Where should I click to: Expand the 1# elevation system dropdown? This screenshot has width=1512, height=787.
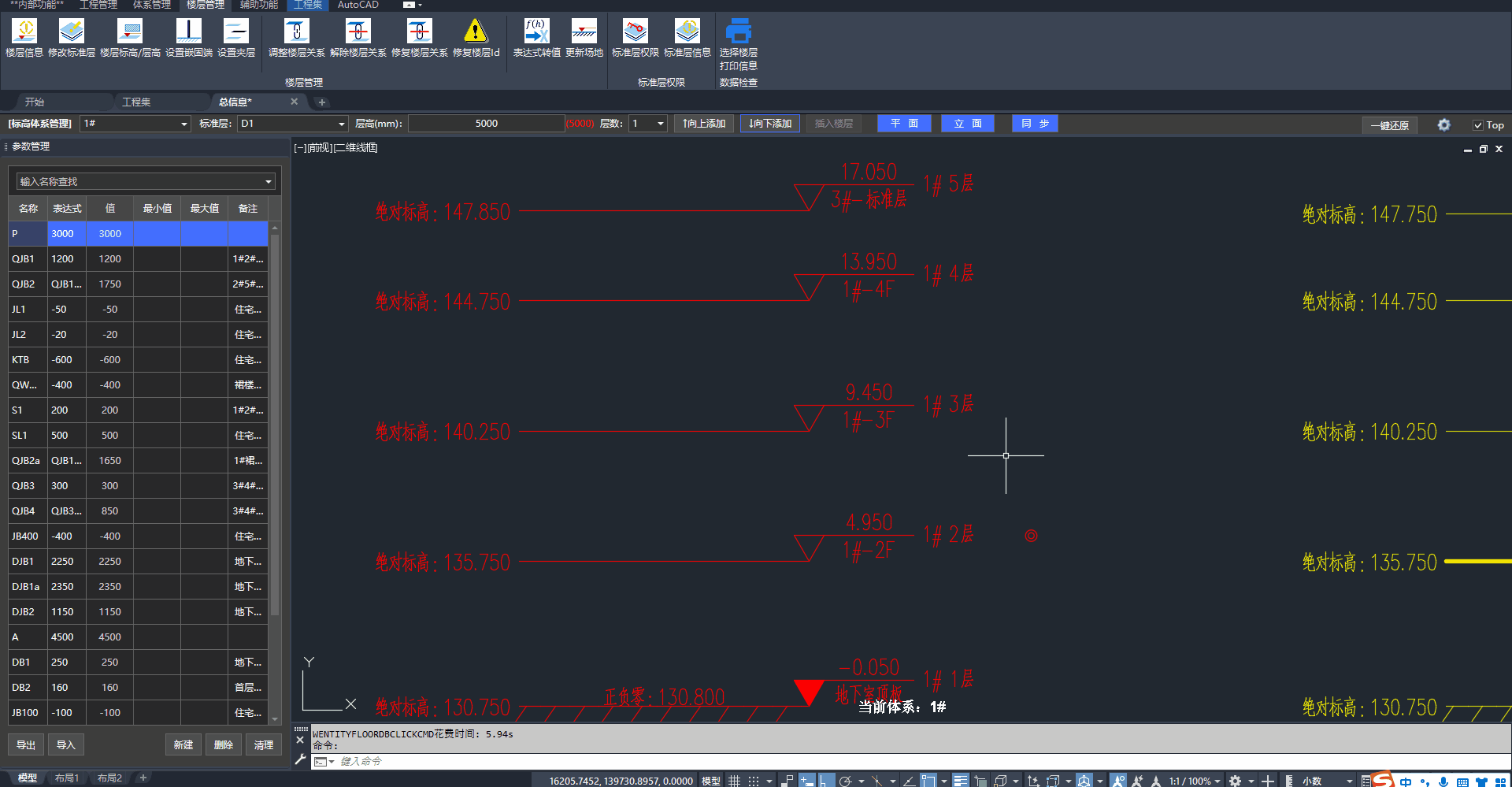click(x=183, y=124)
